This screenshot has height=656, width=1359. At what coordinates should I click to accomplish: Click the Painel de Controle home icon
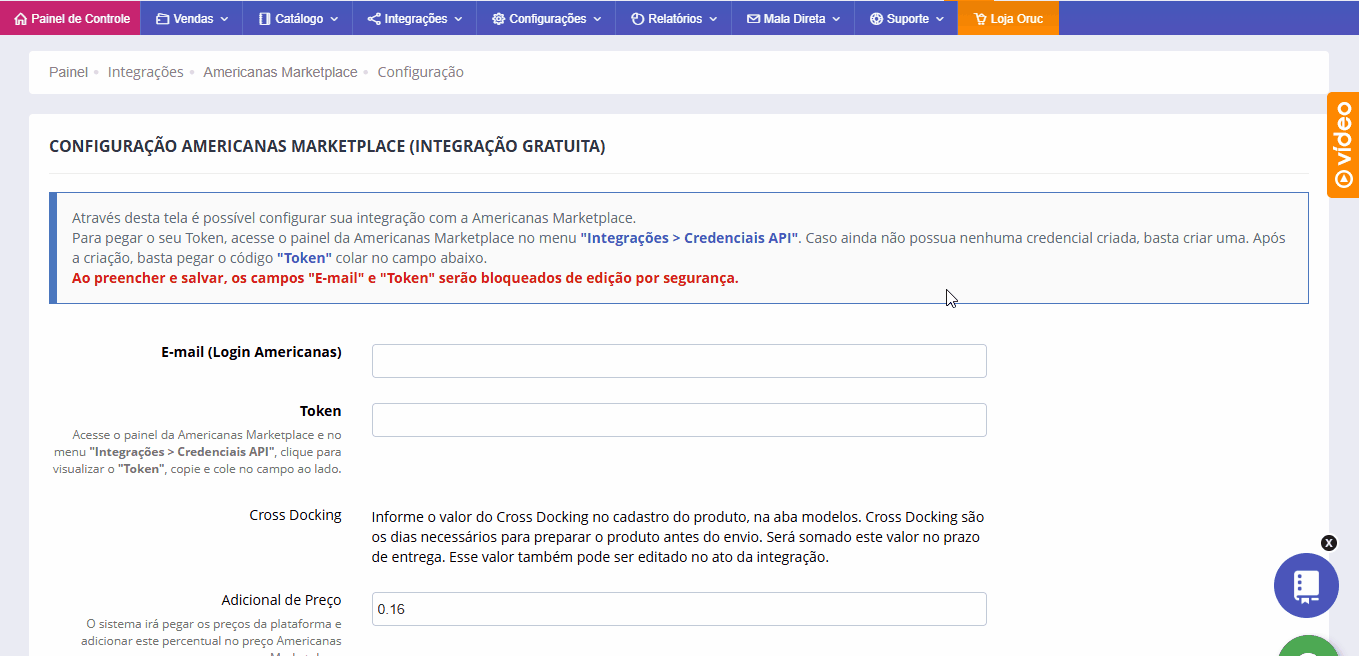pyautogui.click(x=20, y=19)
